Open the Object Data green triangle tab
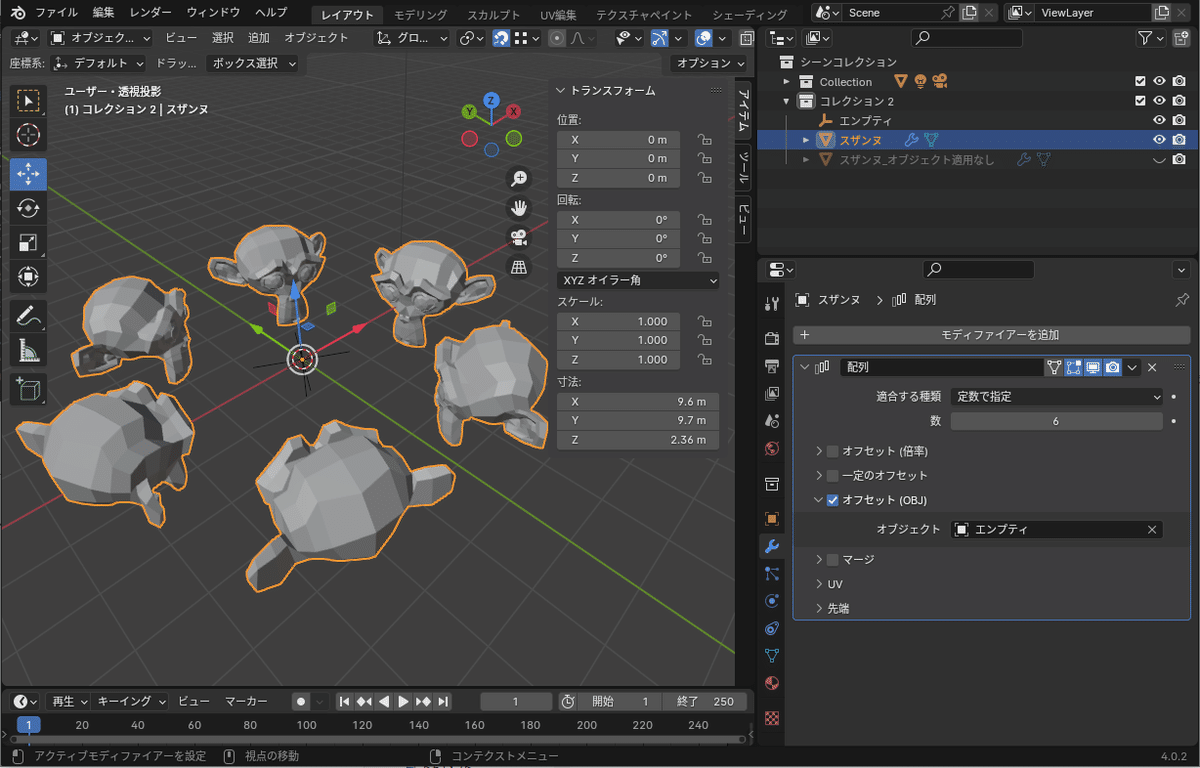 tap(771, 656)
